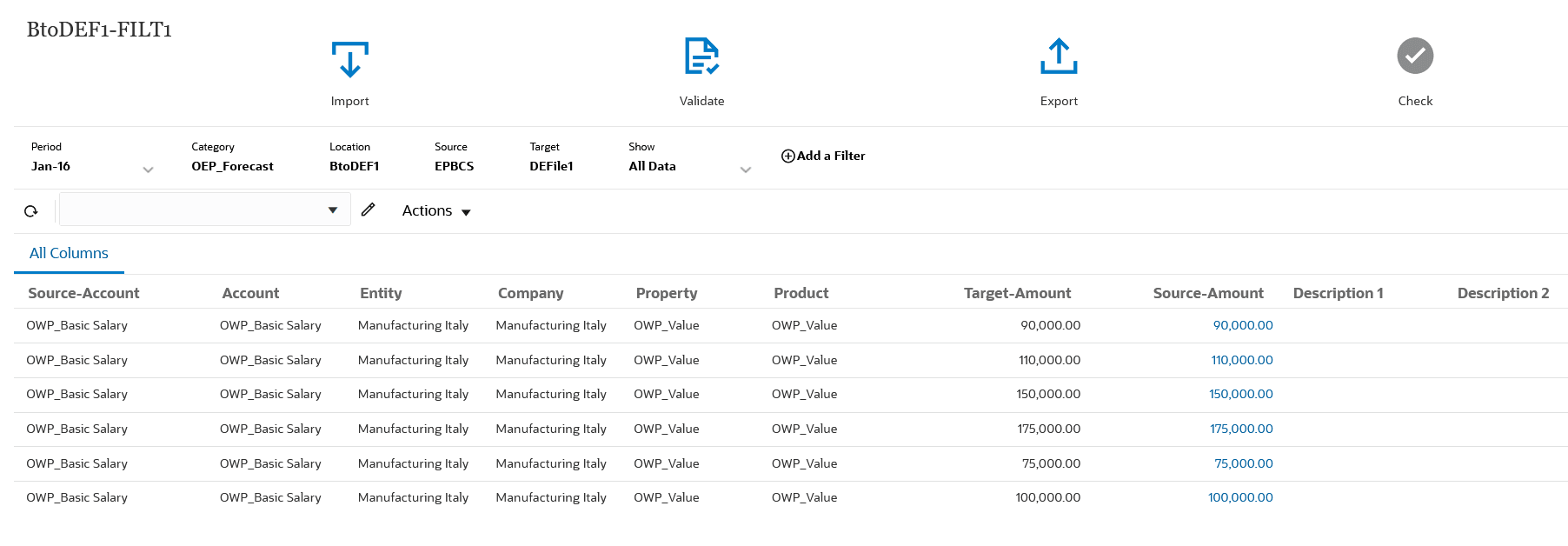The image size is (1568, 546).
Task: Click the refresh icon
Action: point(31,211)
